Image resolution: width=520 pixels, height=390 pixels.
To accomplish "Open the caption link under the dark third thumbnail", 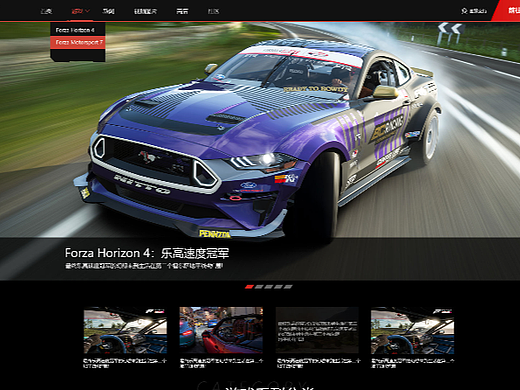I will click(318, 363).
